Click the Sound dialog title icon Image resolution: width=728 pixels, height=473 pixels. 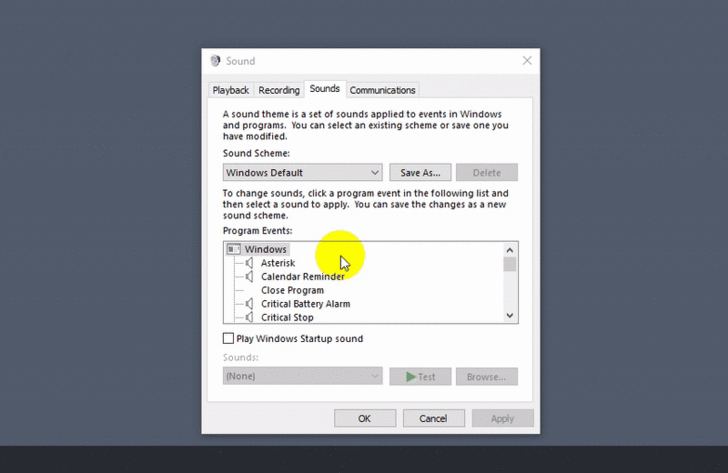tap(215, 61)
